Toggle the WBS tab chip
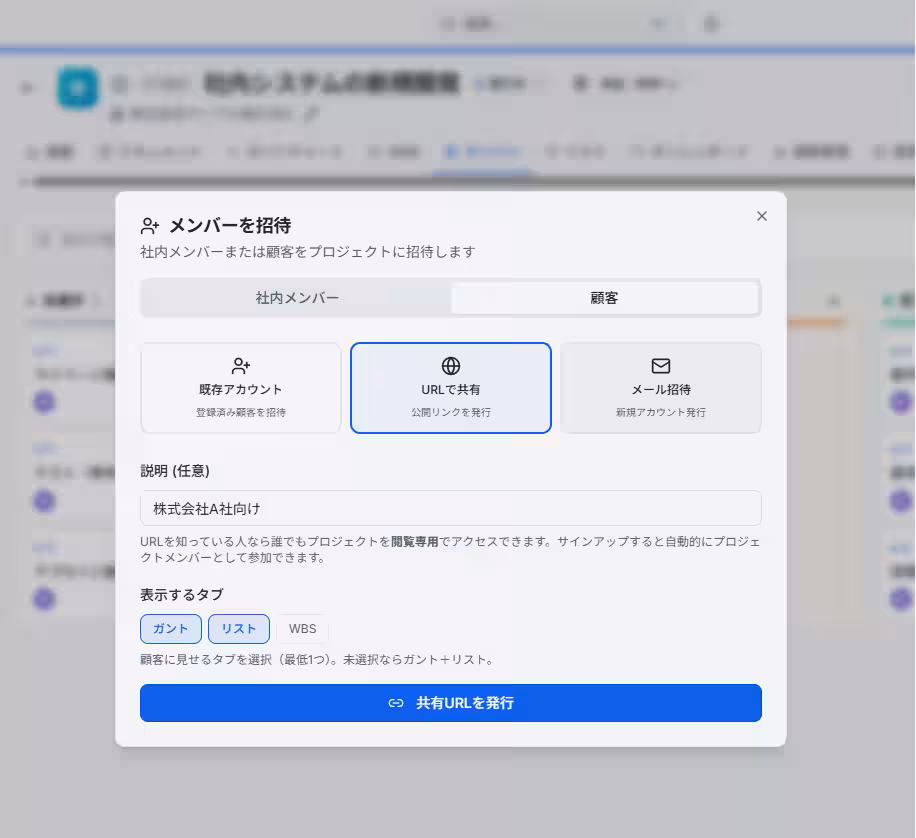This screenshot has height=838, width=916. (x=303, y=629)
